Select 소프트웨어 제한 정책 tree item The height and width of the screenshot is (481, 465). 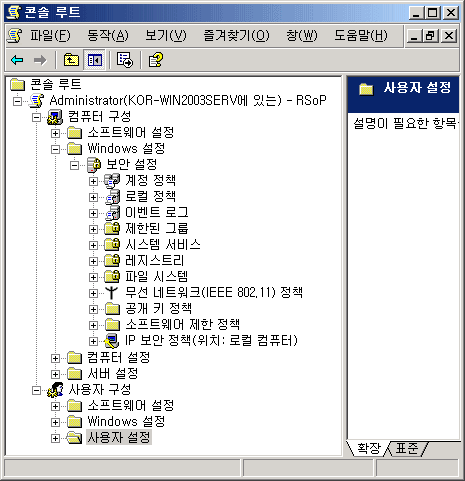[182, 325]
